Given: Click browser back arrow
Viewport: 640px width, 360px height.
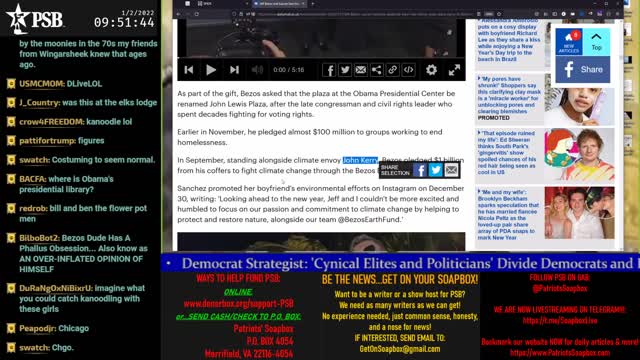Looking at the screenshot, I should tap(179, 14).
